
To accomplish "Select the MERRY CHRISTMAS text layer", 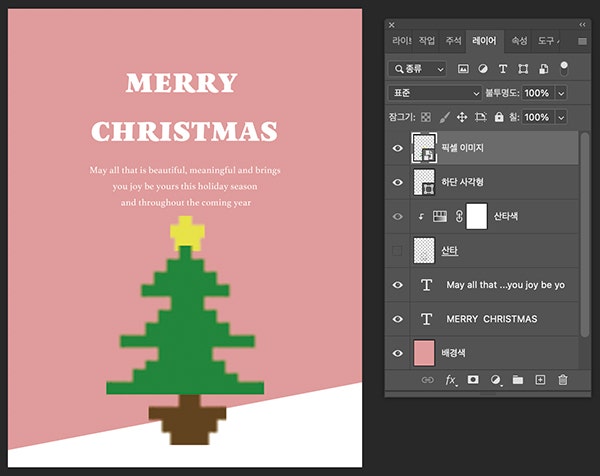I will [491, 319].
